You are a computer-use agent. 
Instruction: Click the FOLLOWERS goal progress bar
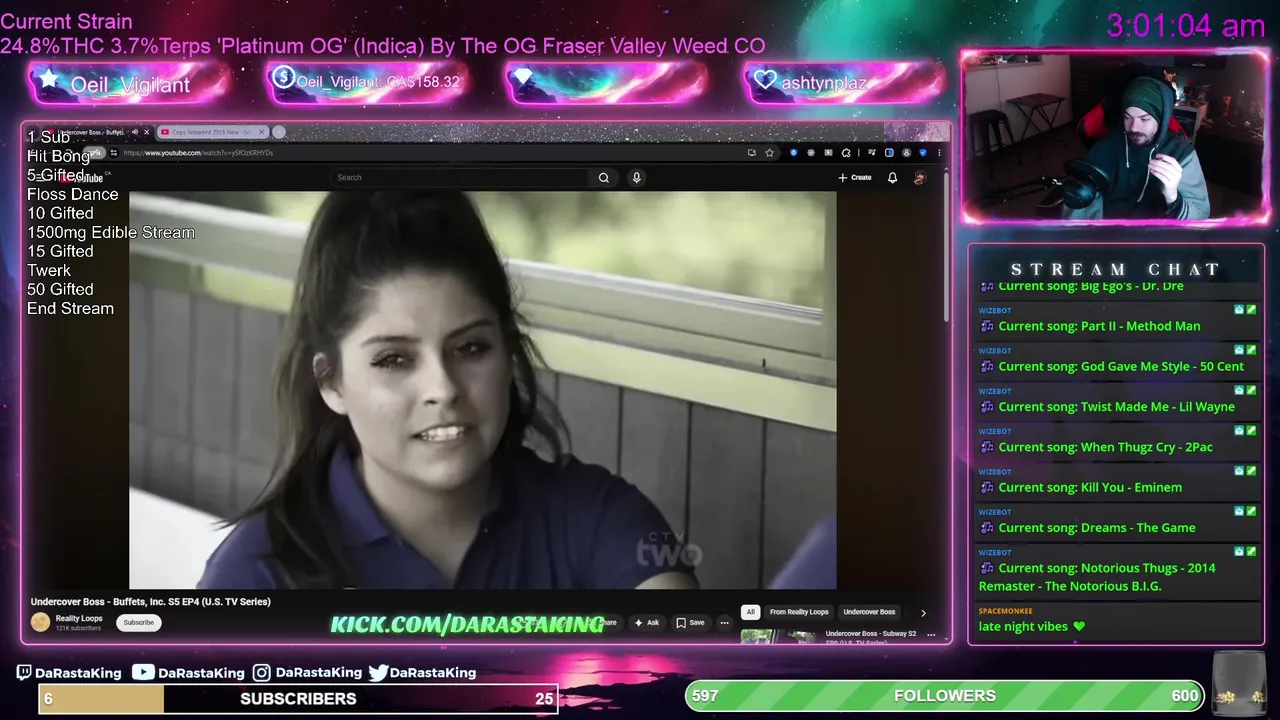(945, 696)
